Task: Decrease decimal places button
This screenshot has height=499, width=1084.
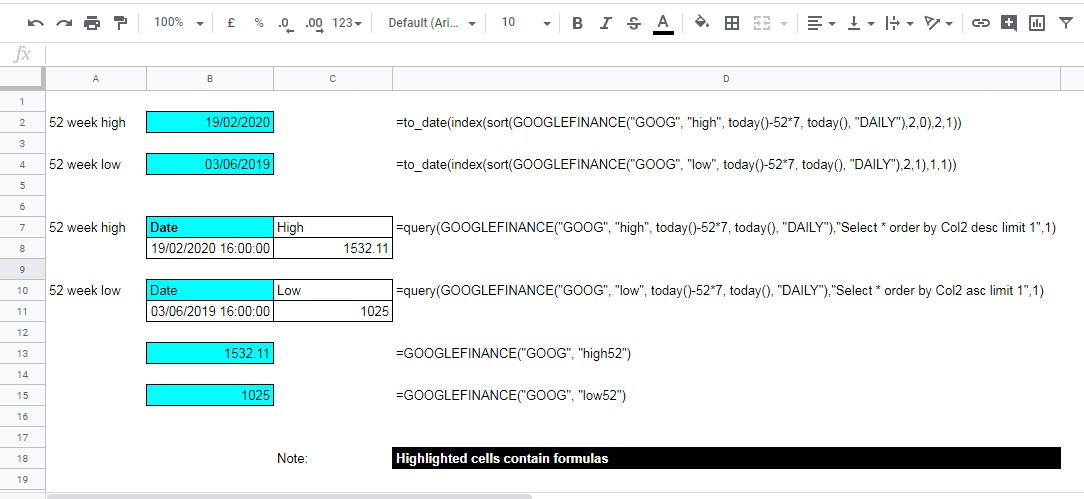Action: [x=286, y=23]
